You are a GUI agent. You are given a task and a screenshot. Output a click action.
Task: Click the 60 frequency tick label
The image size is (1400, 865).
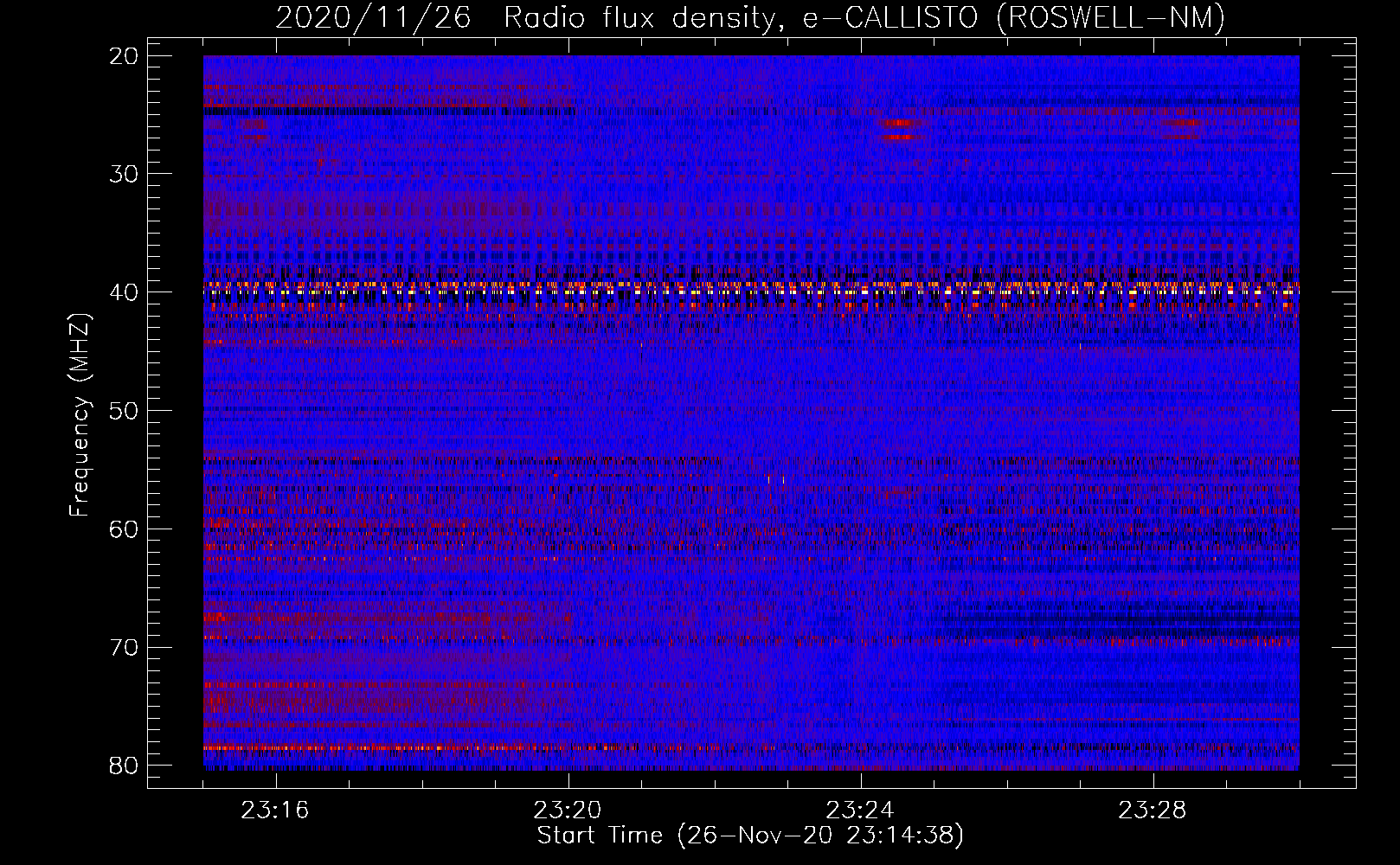pos(125,529)
